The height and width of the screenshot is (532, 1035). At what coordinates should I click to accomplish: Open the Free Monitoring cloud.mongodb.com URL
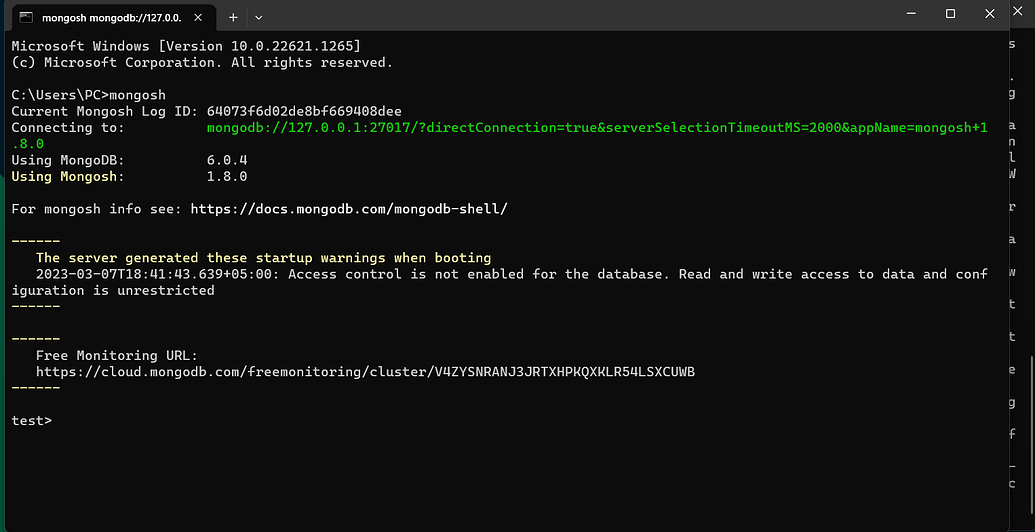(x=365, y=372)
